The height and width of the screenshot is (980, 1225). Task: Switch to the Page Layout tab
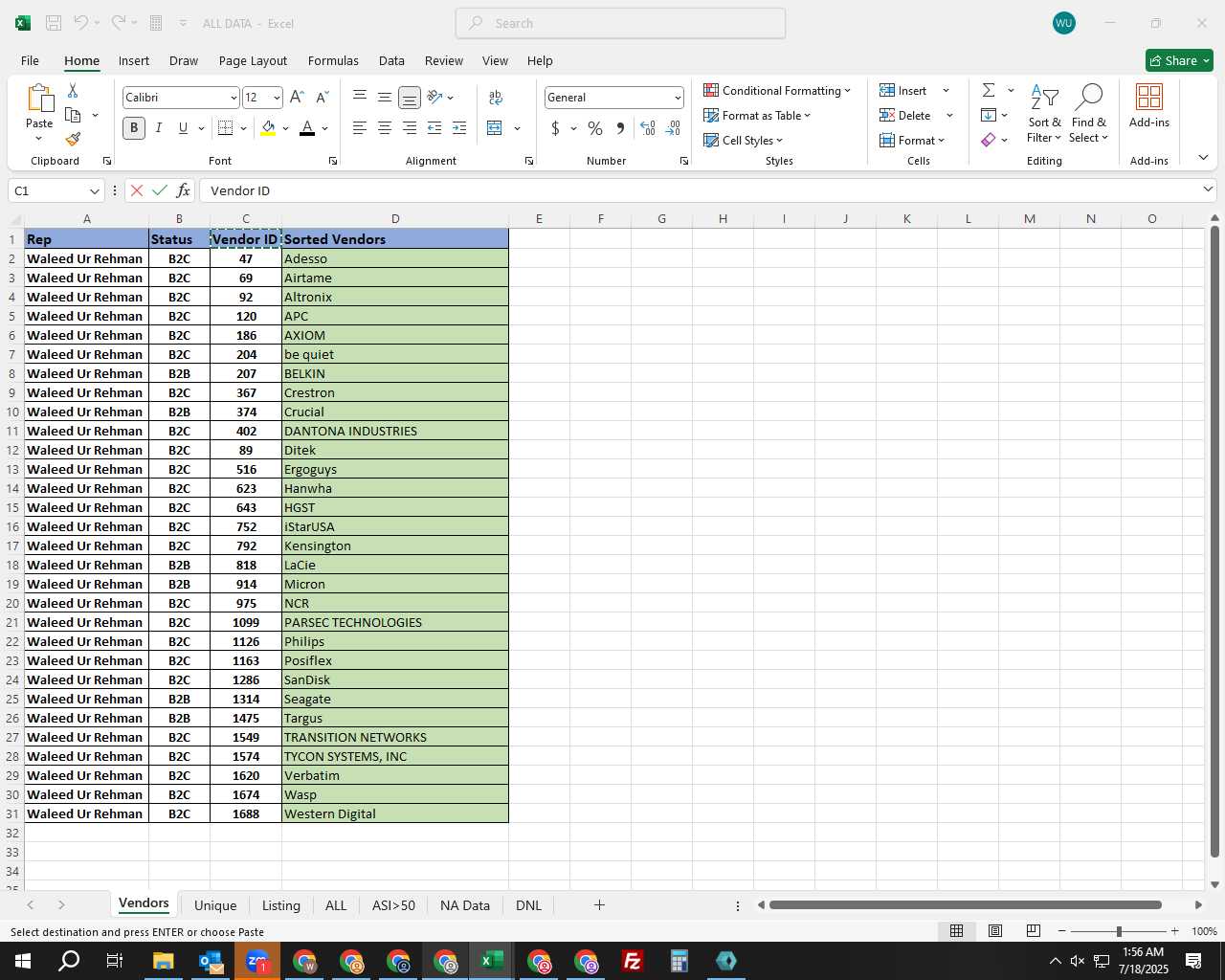coord(253,60)
